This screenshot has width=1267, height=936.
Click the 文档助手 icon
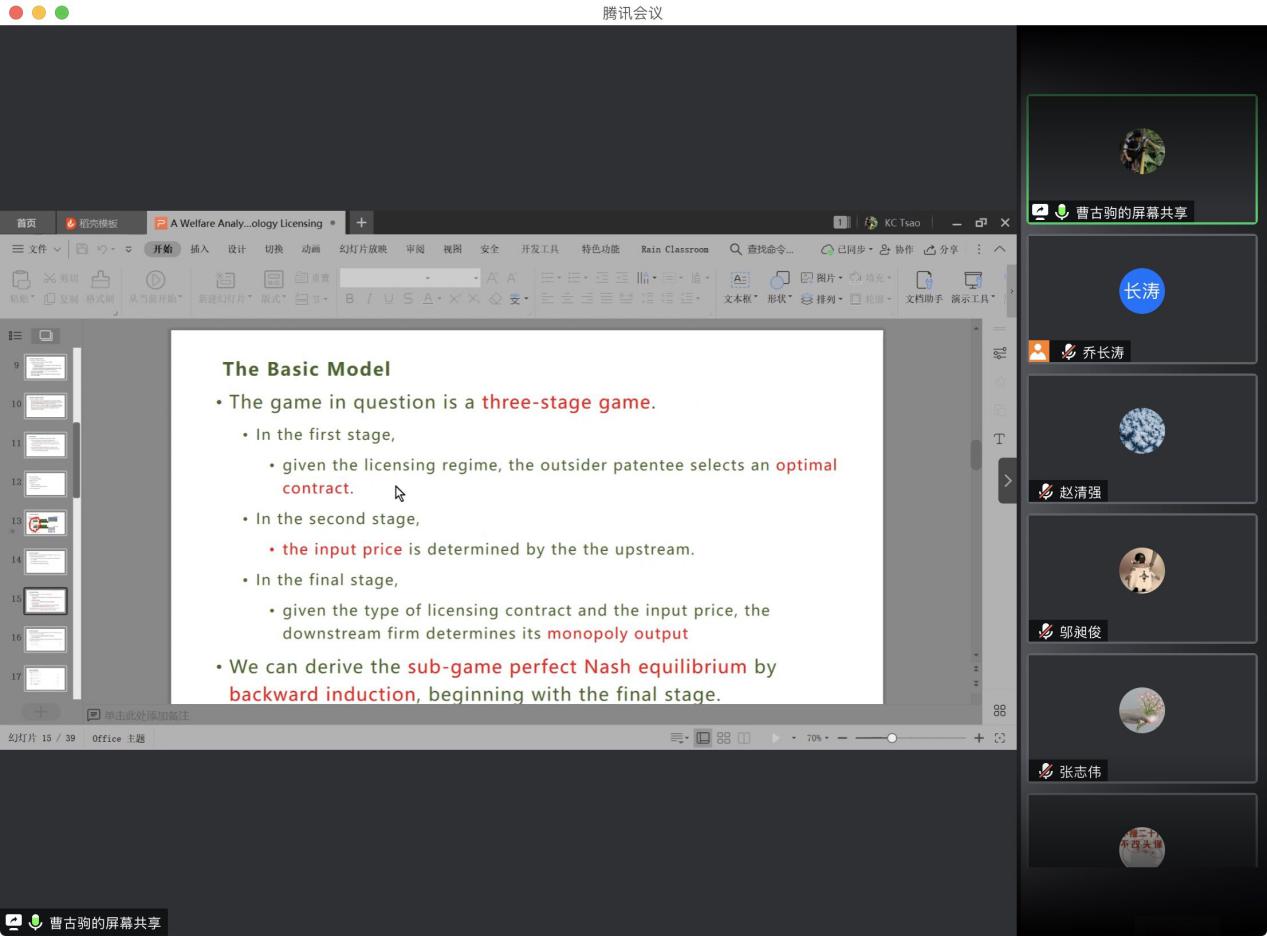pyautogui.click(x=924, y=280)
